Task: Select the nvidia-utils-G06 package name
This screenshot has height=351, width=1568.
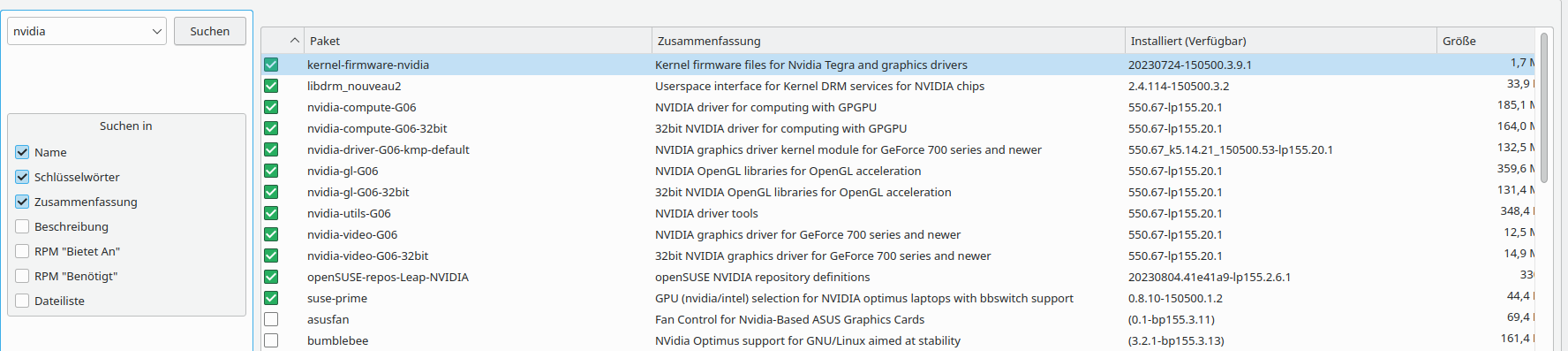Action: pyautogui.click(x=349, y=213)
